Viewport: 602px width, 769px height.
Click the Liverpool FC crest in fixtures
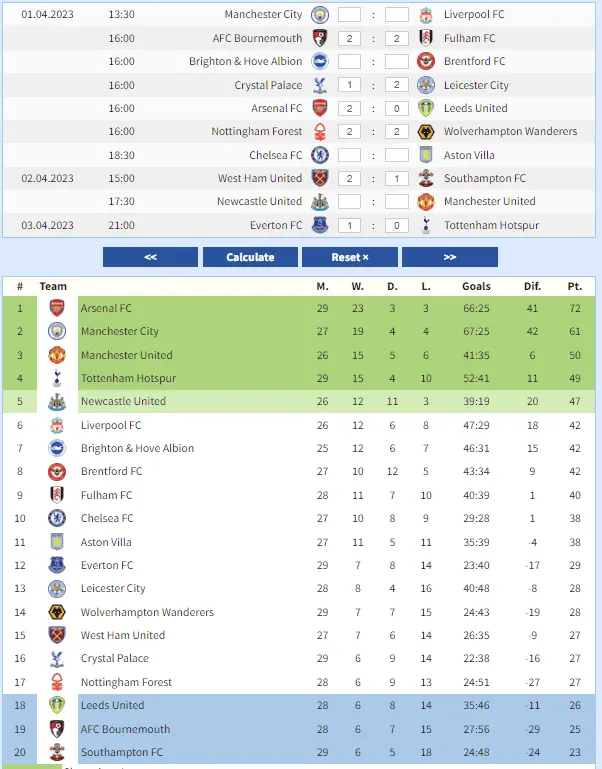426,15
